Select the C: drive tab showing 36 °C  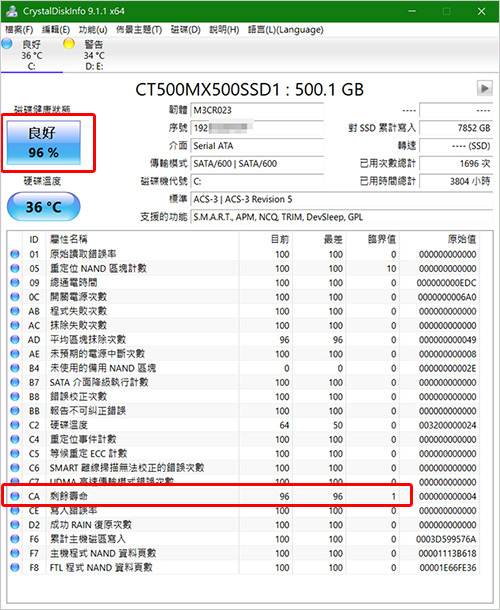[x=32, y=55]
